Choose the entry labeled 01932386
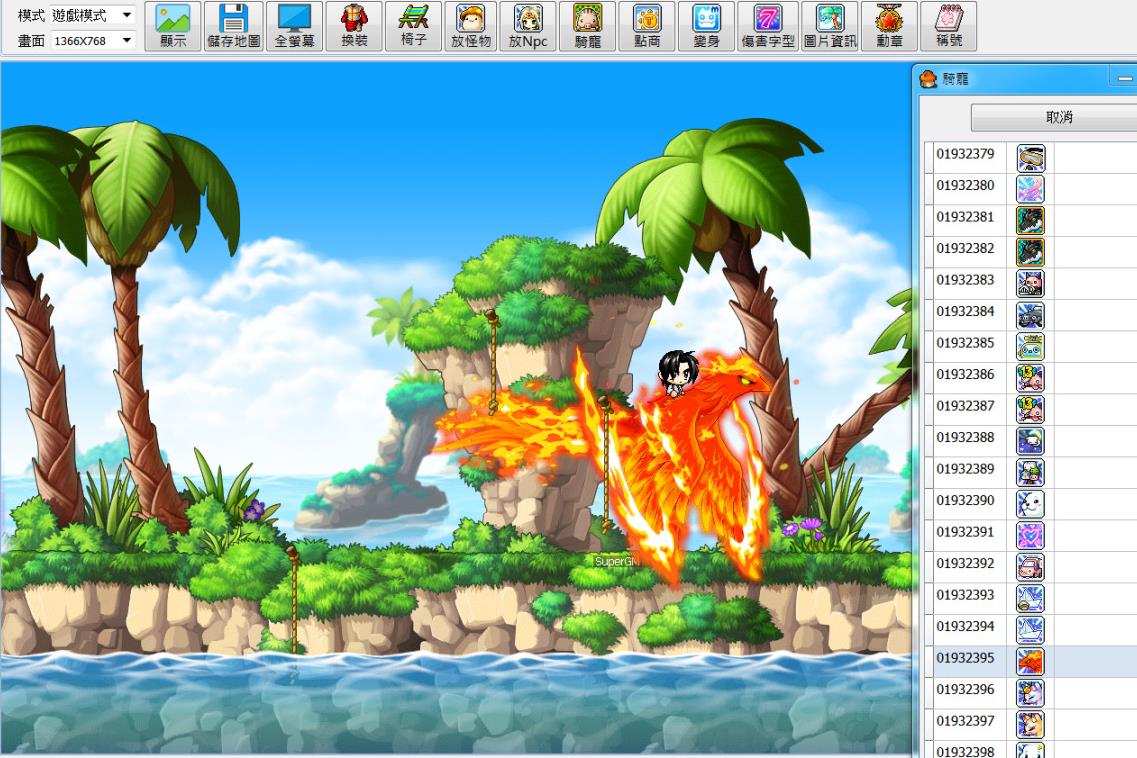Image resolution: width=1137 pixels, height=758 pixels. 965,374
